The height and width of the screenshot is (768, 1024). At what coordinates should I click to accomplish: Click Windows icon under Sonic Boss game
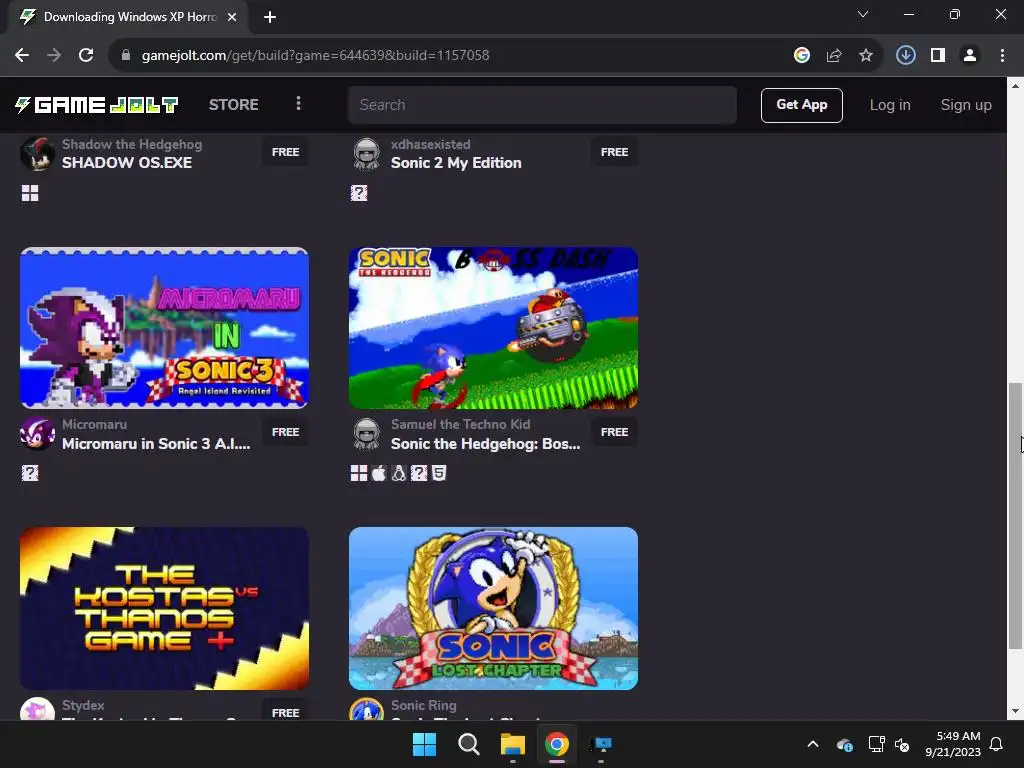pos(359,473)
